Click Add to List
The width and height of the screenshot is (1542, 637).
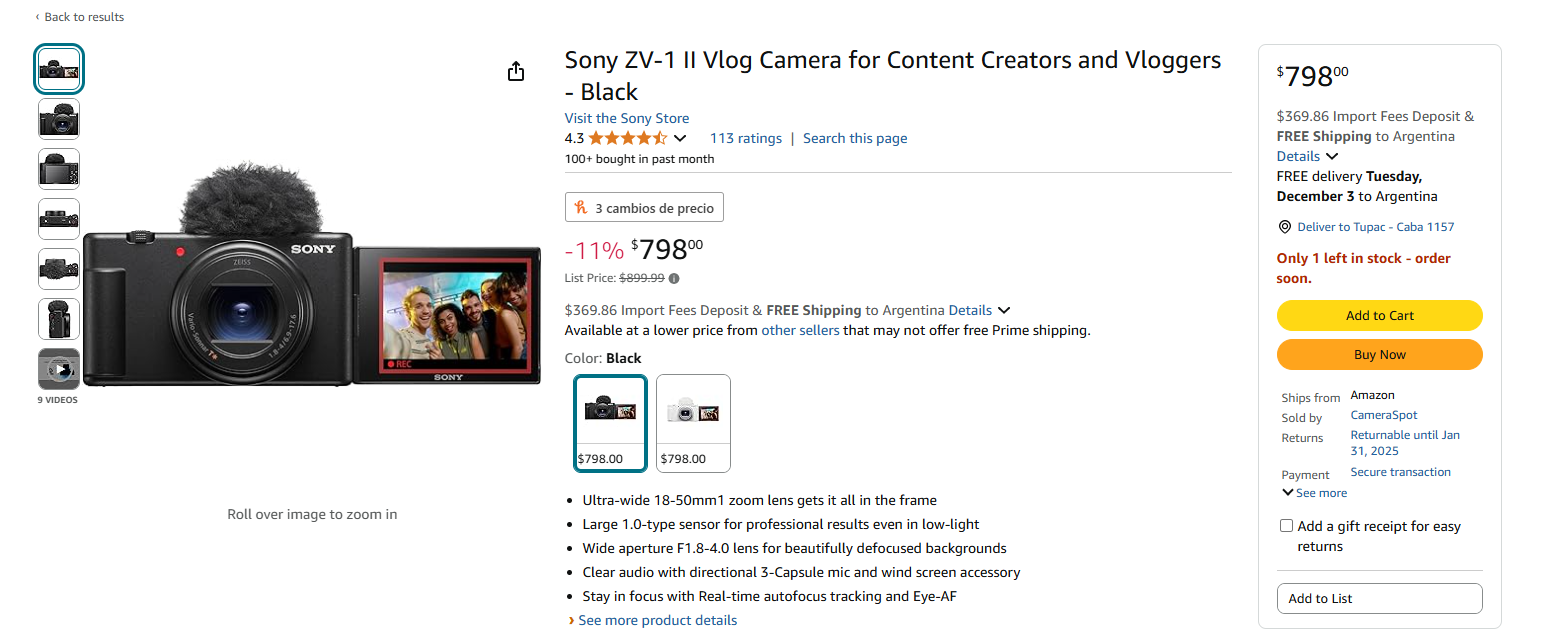(x=1379, y=598)
